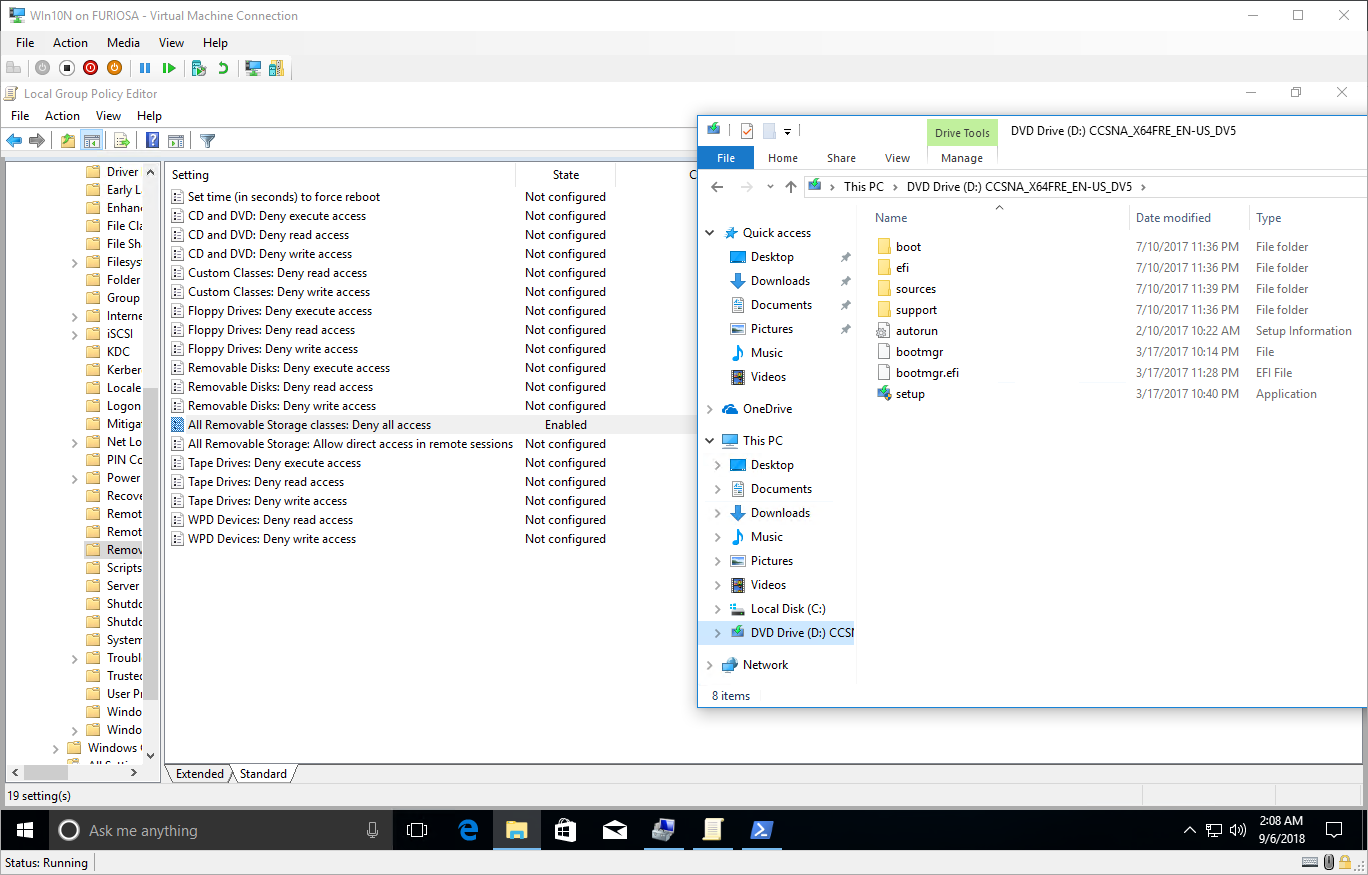Open the Policy Editor View menu
Image resolution: width=1368 pixels, height=875 pixels.
pos(108,116)
